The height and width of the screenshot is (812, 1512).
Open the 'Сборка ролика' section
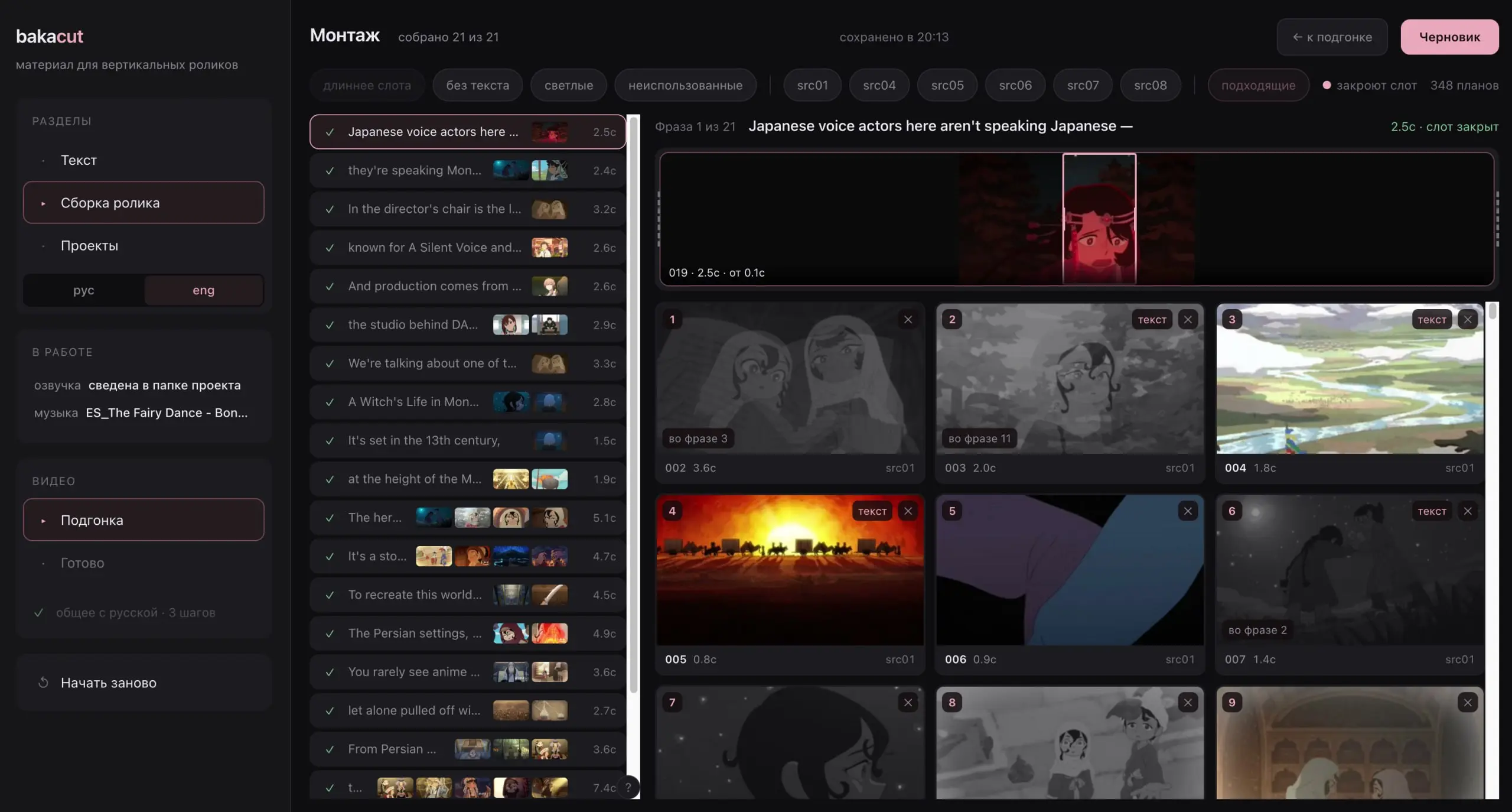coord(144,203)
